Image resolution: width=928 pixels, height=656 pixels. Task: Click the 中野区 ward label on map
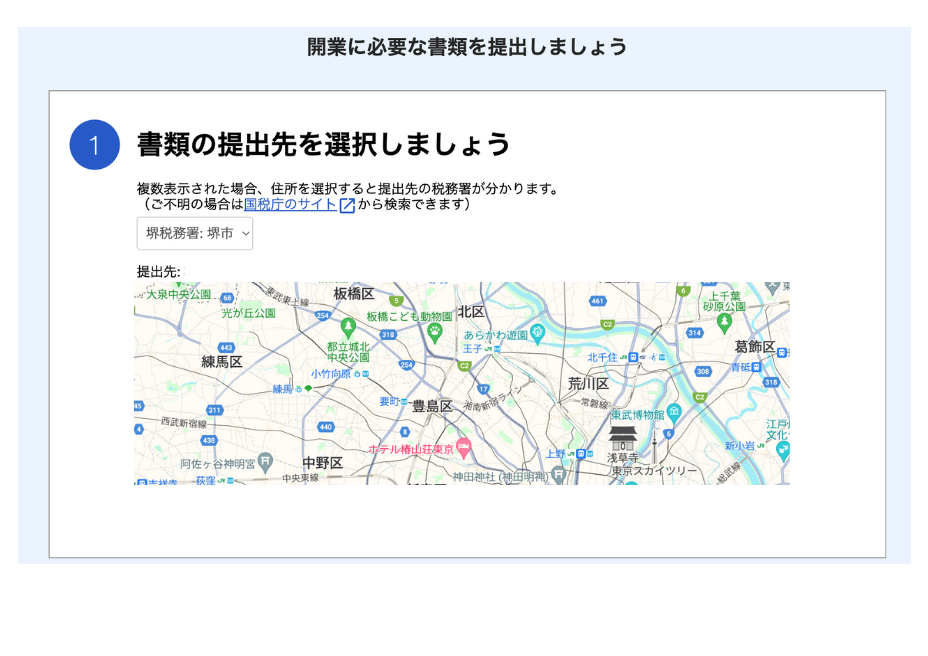point(323,463)
